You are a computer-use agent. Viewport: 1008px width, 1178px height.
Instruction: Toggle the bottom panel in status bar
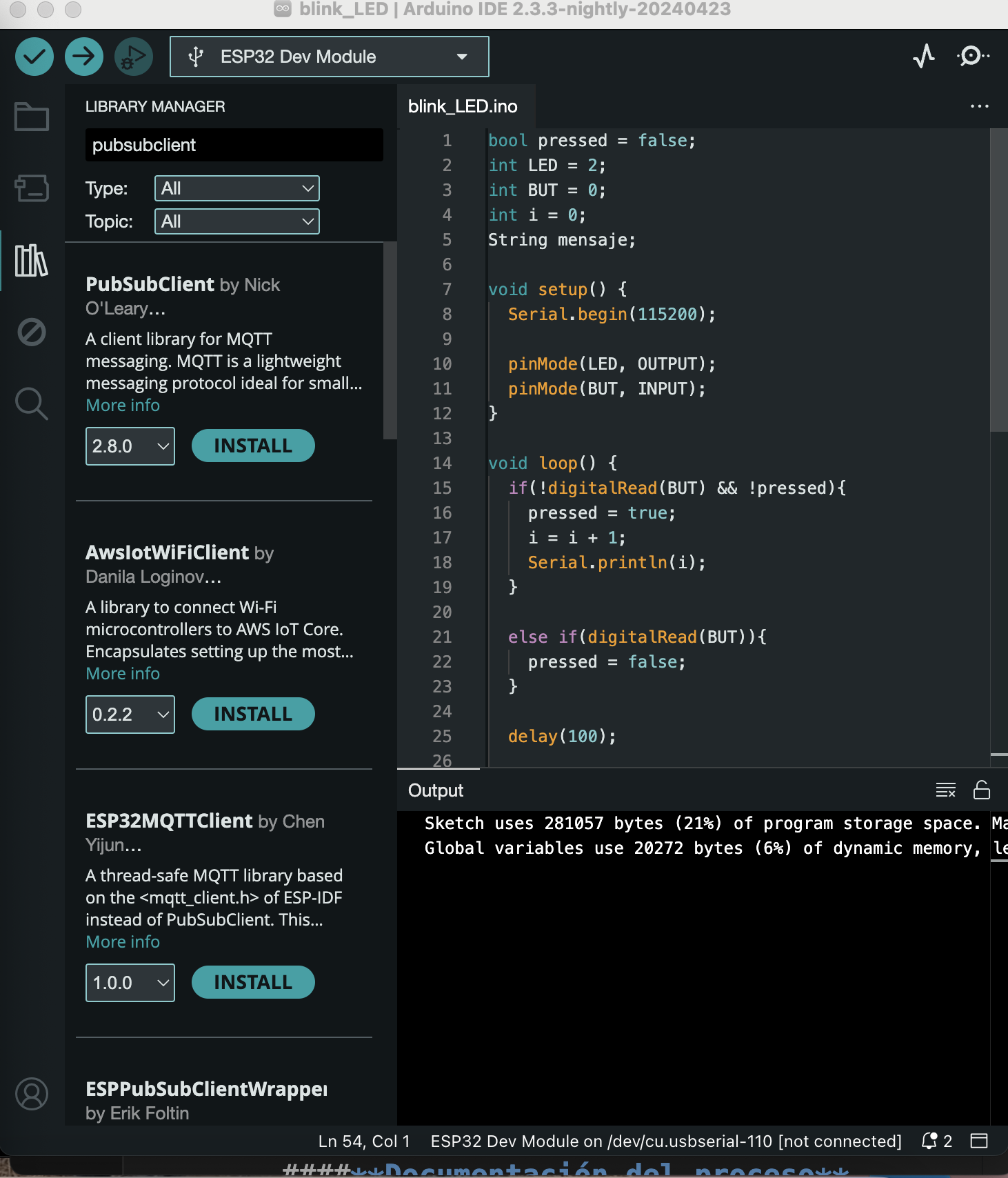(979, 1141)
